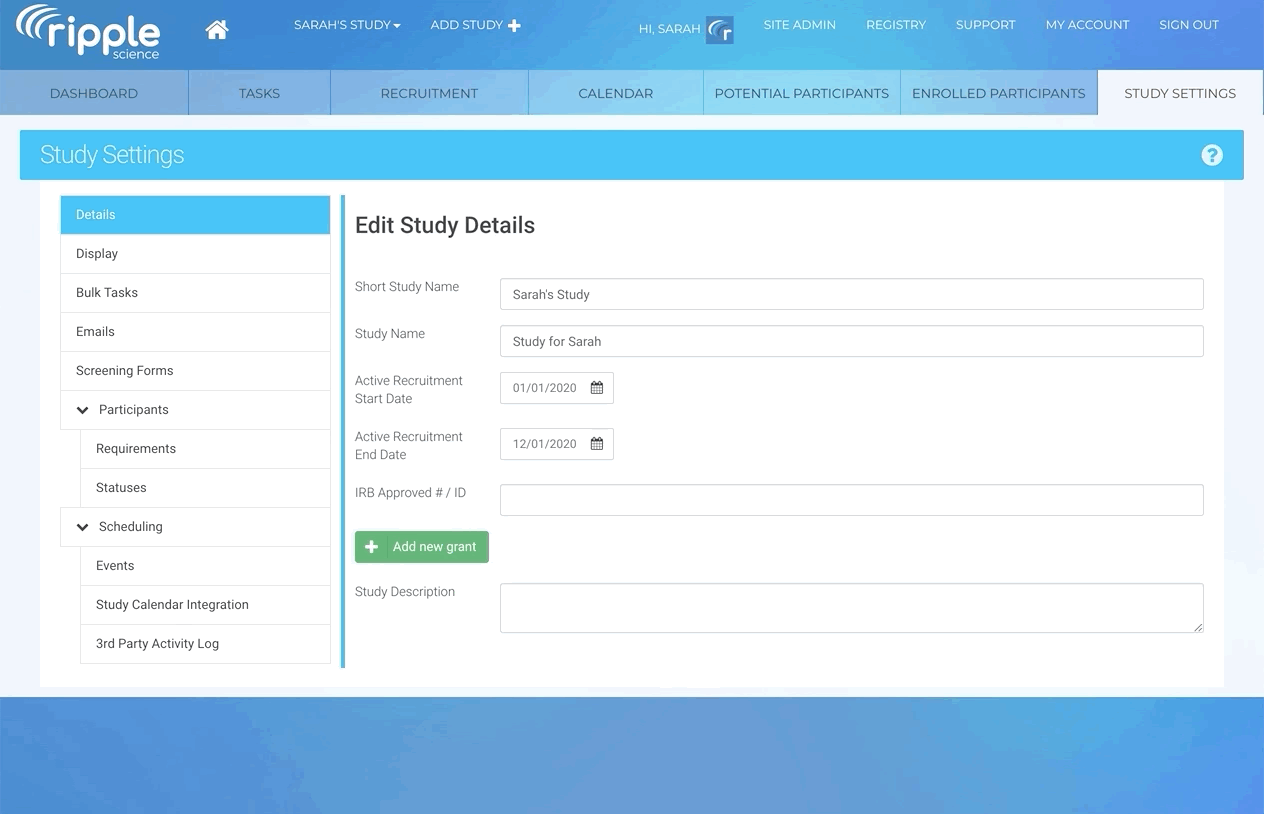Collapse the Scheduling section chevron
This screenshot has height=814, width=1264.
[x=83, y=527]
